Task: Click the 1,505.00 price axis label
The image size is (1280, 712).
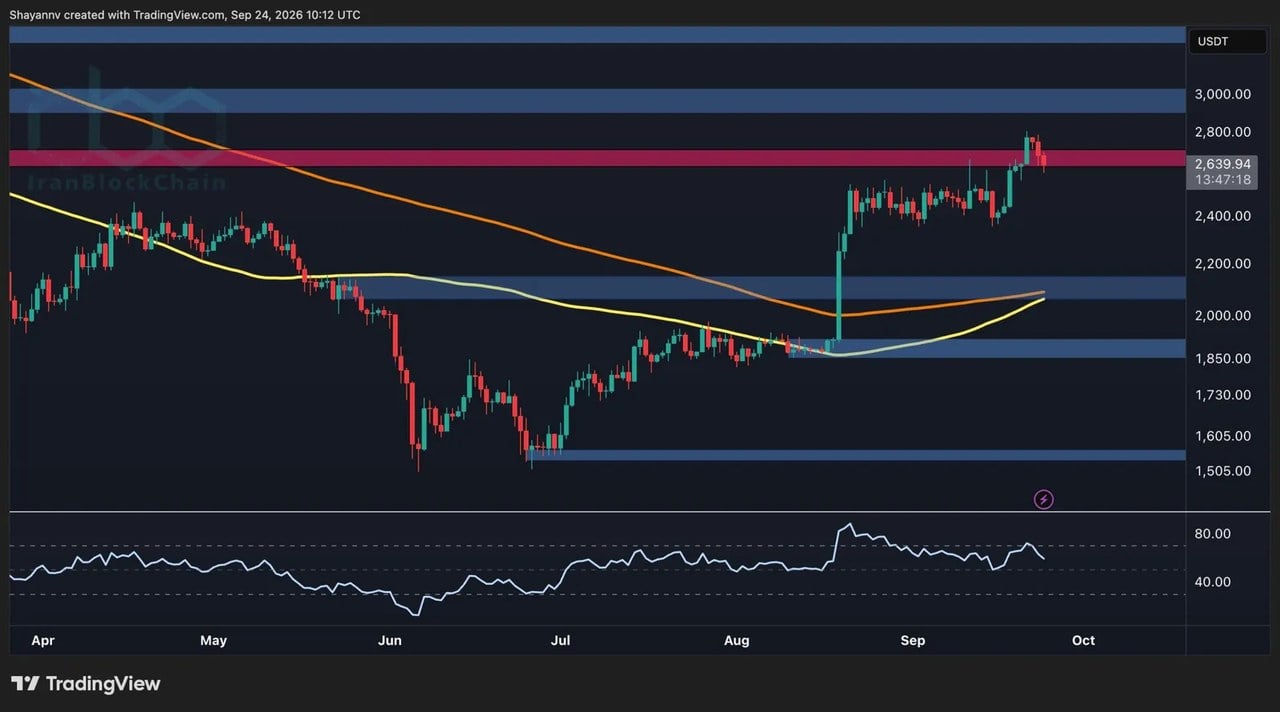Action: [x=1222, y=472]
